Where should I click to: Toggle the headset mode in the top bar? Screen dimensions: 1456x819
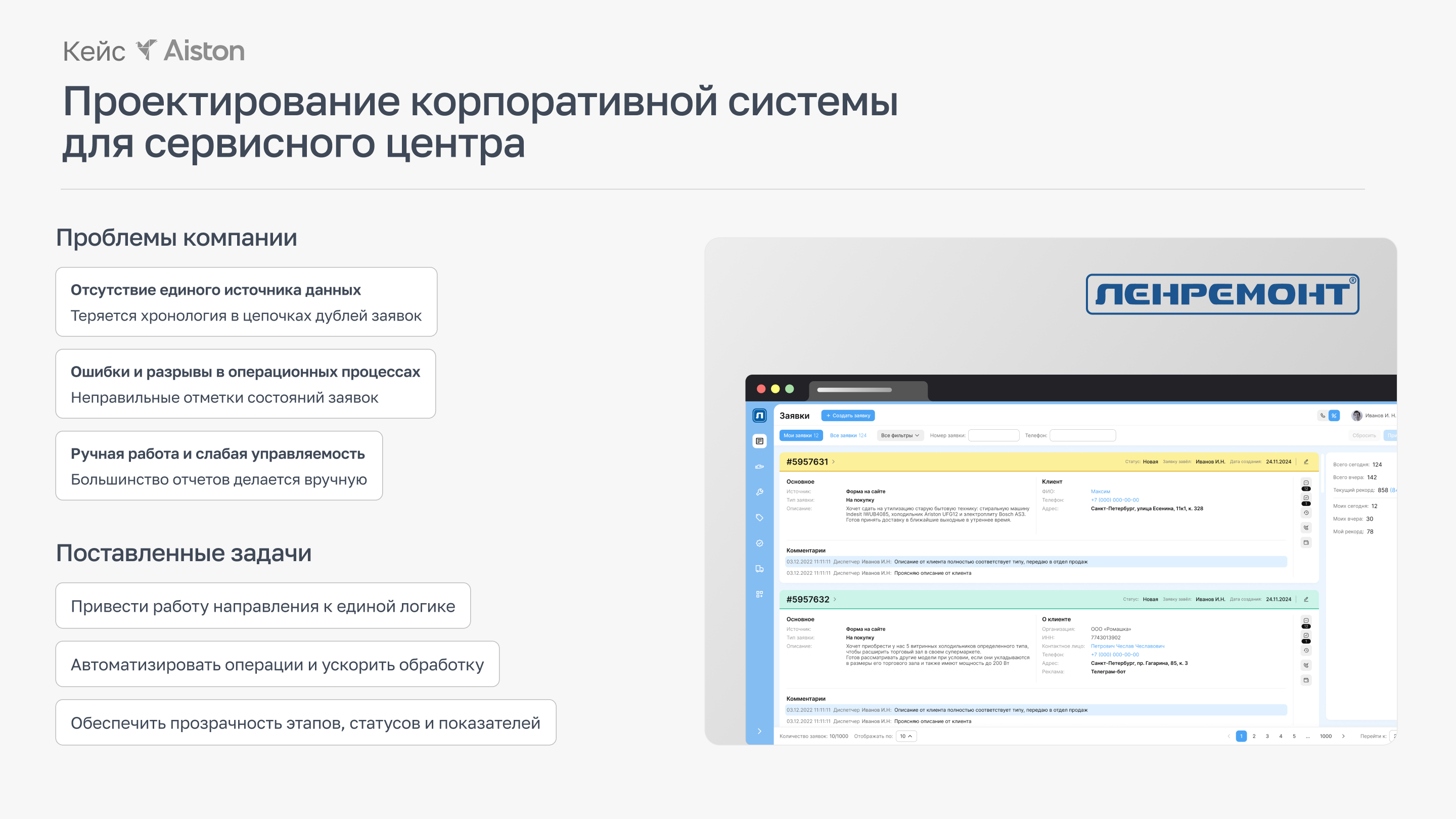(1334, 416)
